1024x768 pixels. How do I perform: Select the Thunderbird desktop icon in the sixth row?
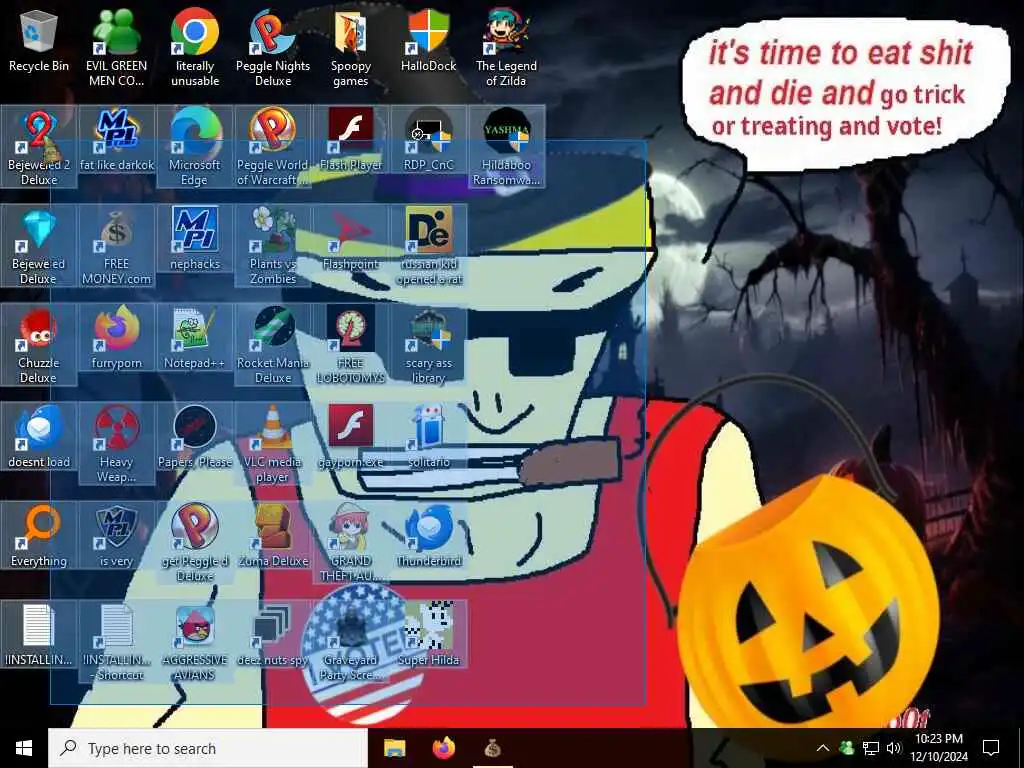[x=428, y=537]
